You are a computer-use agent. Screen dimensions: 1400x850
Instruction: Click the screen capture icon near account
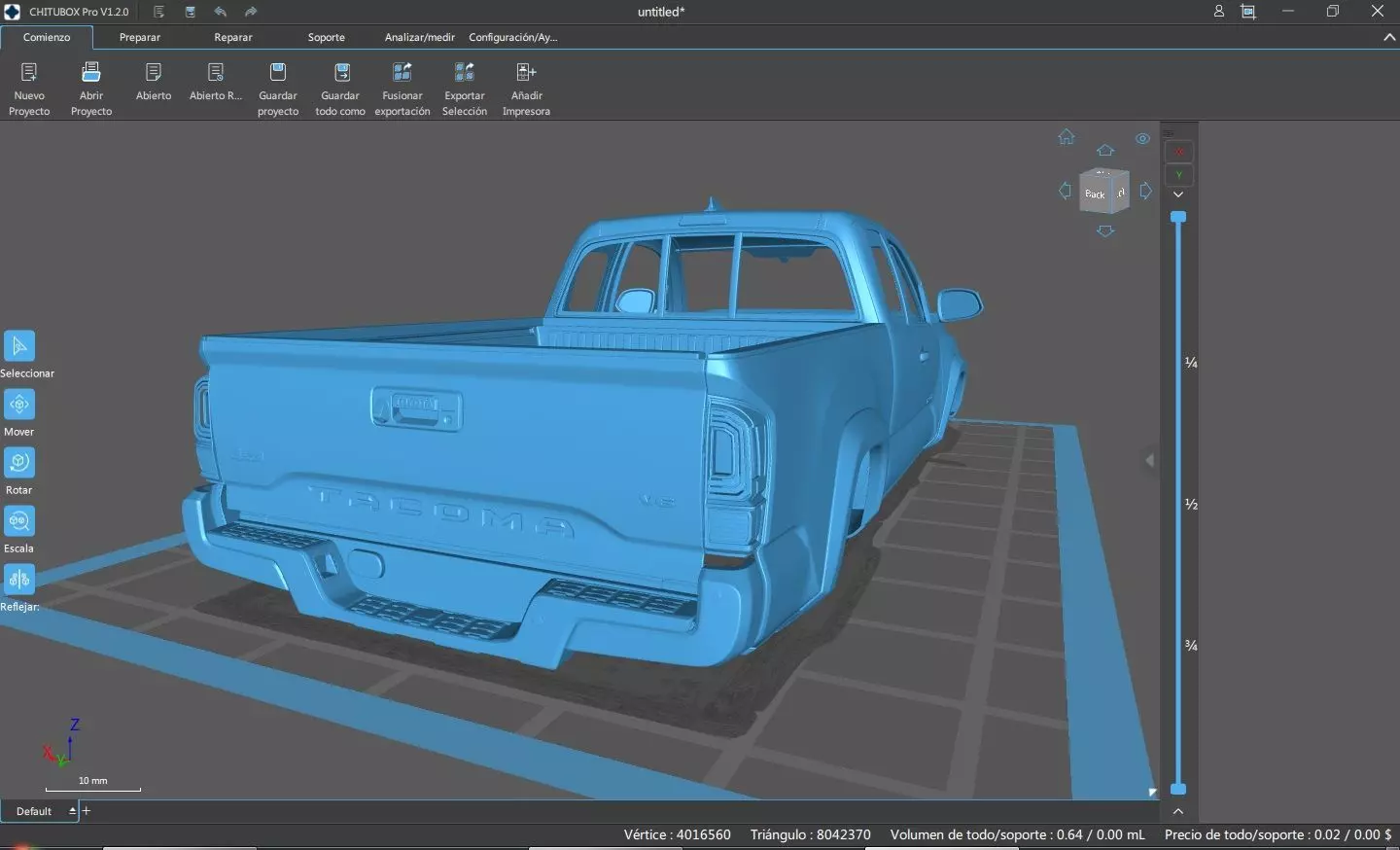(x=1248, y=12)
